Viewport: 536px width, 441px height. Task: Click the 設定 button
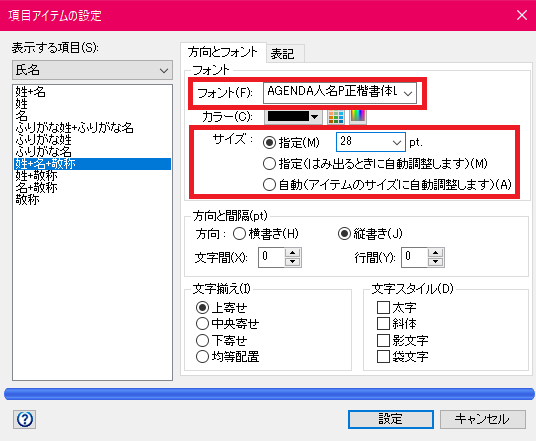pyautogui.click(x=391, y=419)
